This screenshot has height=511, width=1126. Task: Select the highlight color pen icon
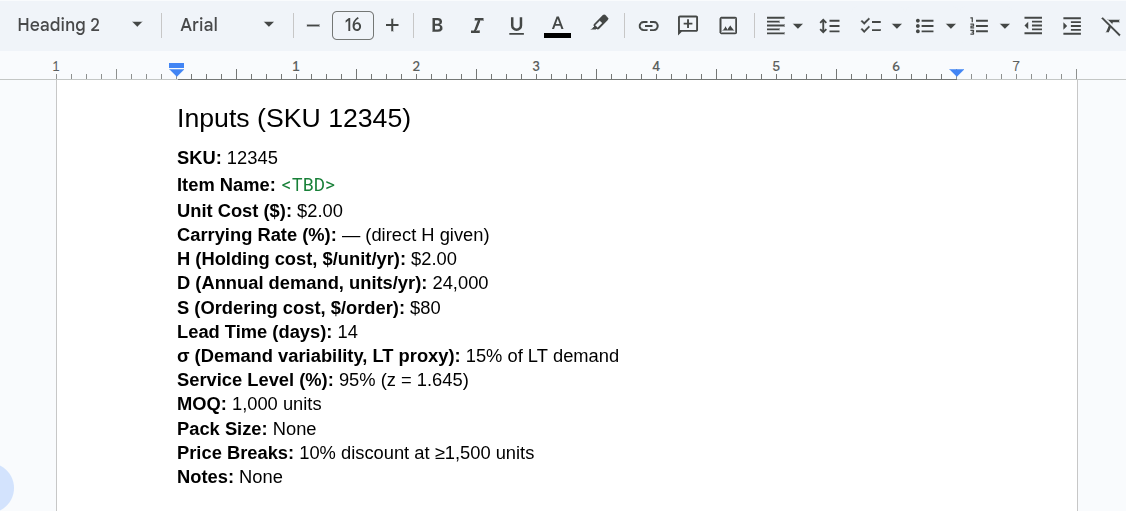[599, 24]
